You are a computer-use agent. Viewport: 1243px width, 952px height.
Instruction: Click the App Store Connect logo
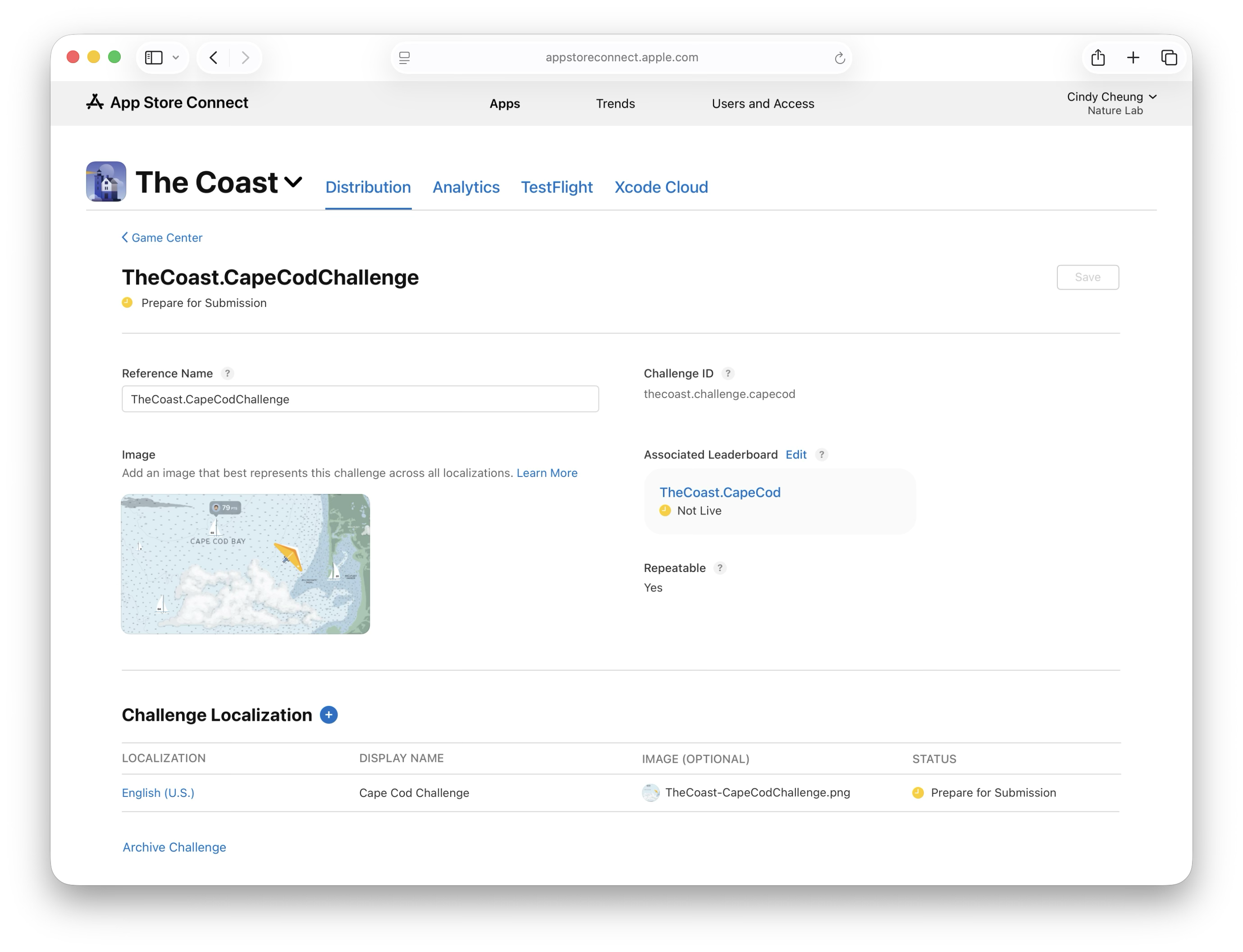coord(96,103)
